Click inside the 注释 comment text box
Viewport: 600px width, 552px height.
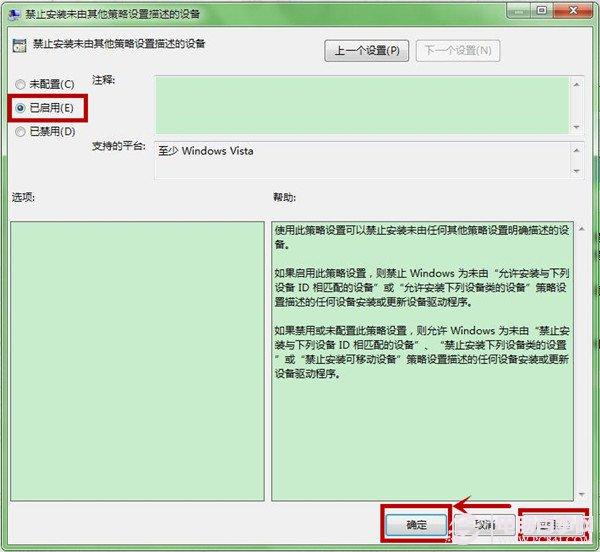pos(362,105)
